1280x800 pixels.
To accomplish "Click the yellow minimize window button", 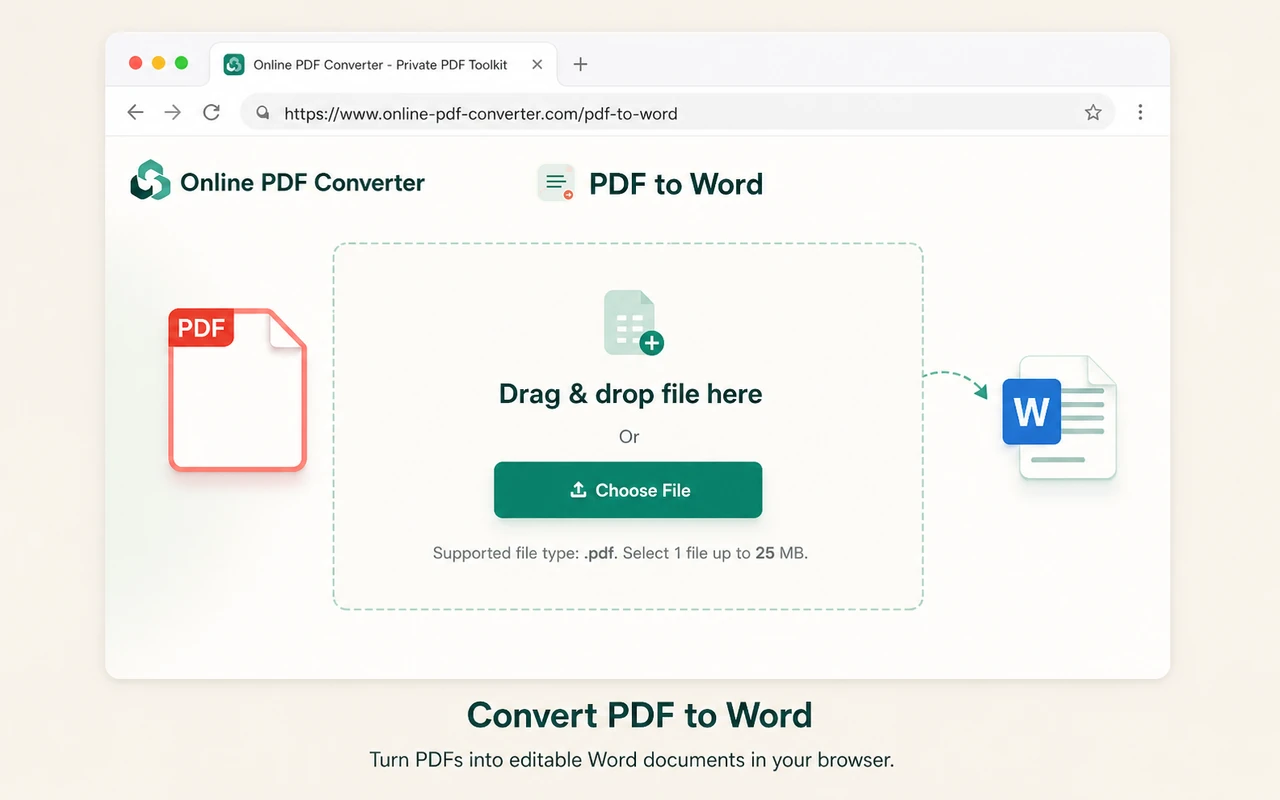I will coord(158,63).
